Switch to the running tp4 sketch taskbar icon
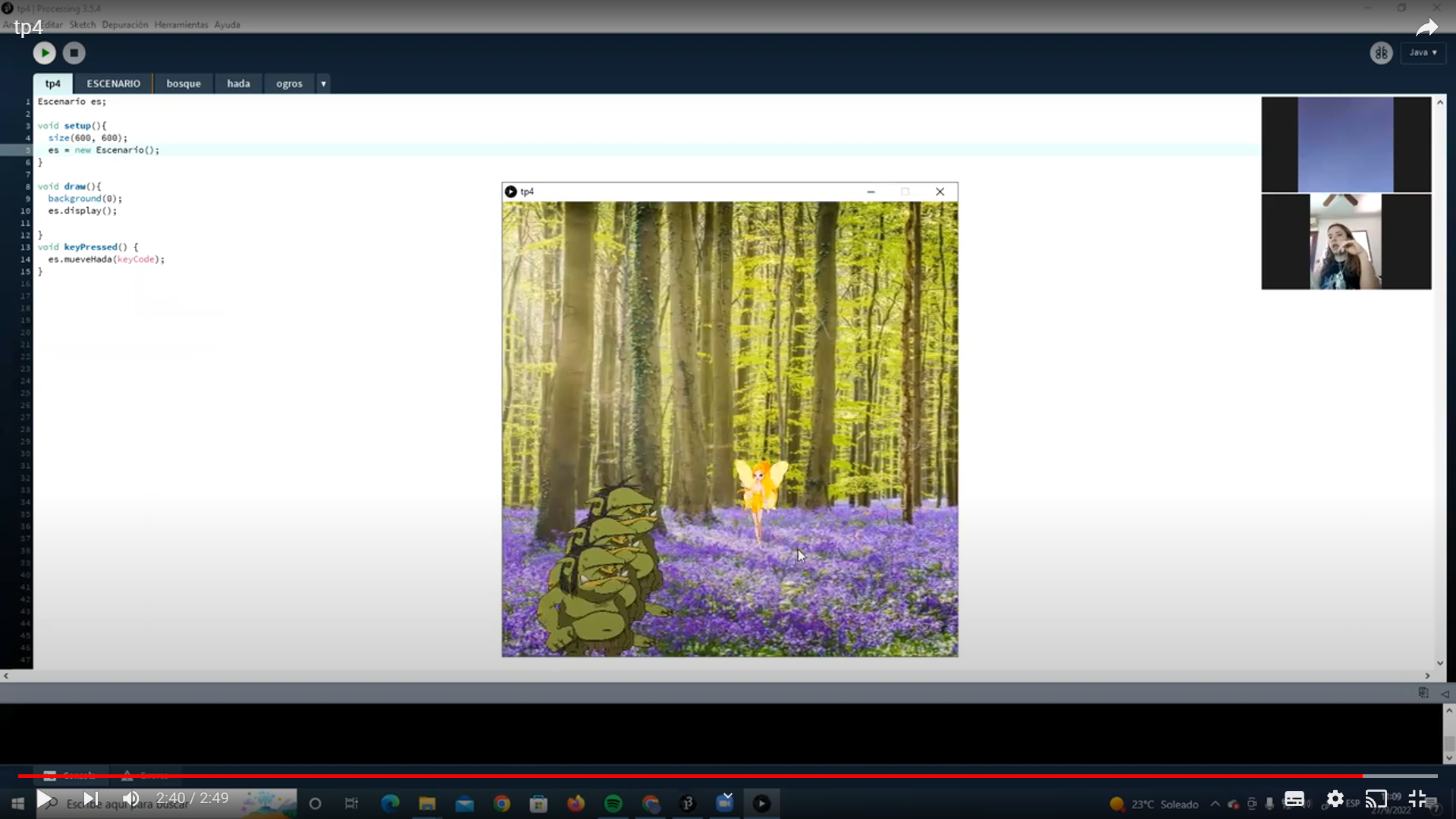Screen dimensions: 1456x819 pyautogui.click(x=762, y=804)
